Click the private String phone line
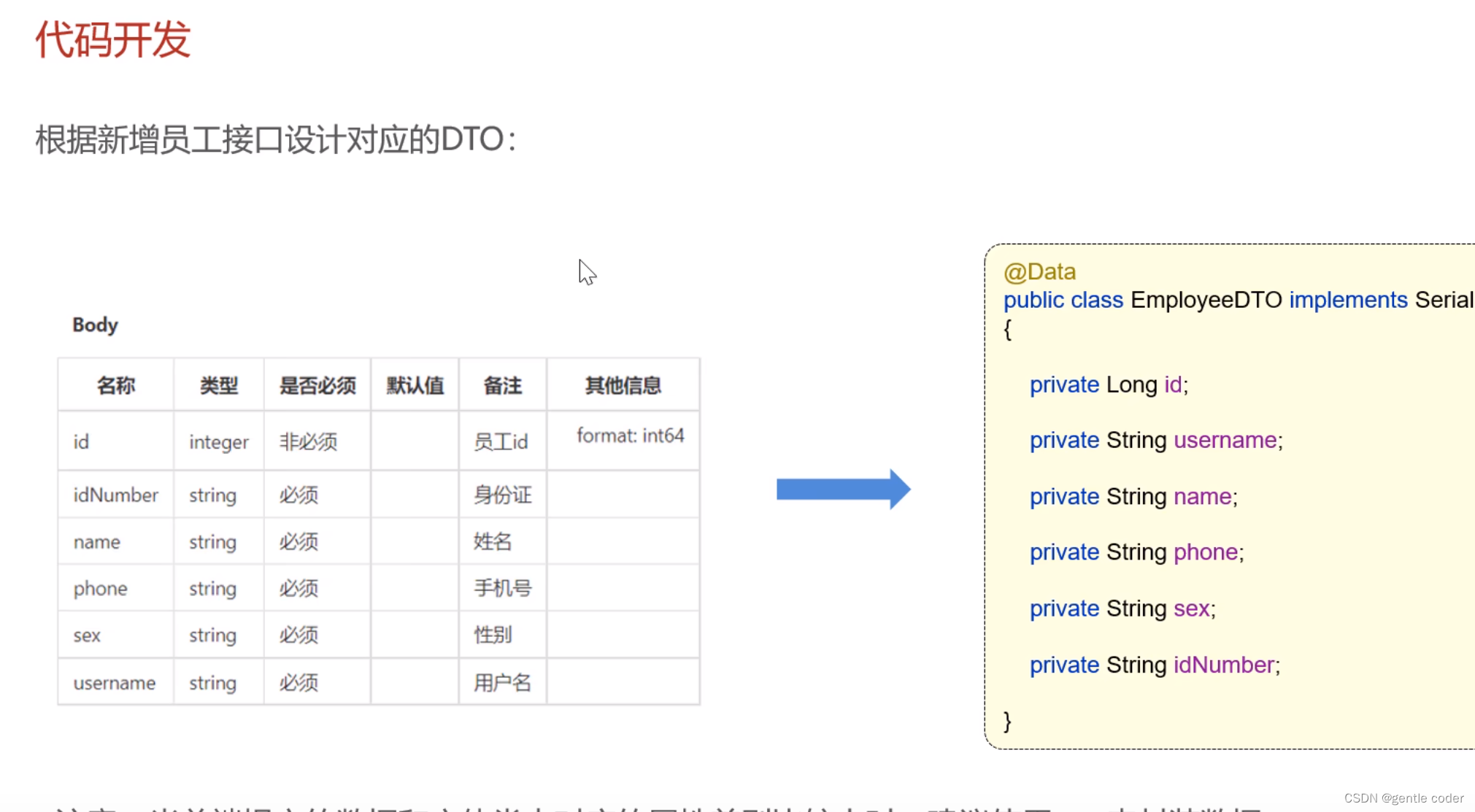The image size is (1475, 812). [1136, 552]
